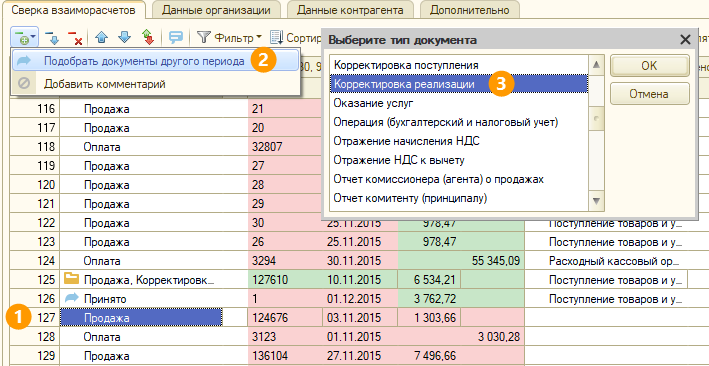
Task: Switch to Данные контрагента tab
Action: tap(350, 10)
